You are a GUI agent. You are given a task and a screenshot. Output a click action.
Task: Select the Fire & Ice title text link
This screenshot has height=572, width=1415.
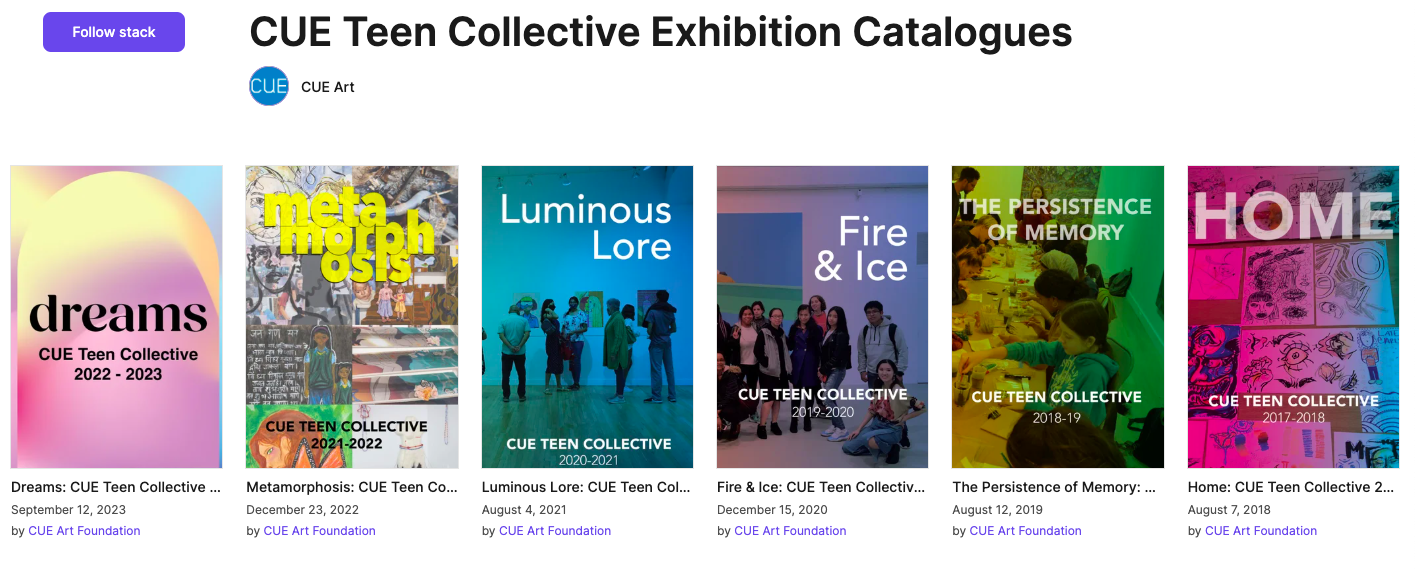click(x=822, y=487)
